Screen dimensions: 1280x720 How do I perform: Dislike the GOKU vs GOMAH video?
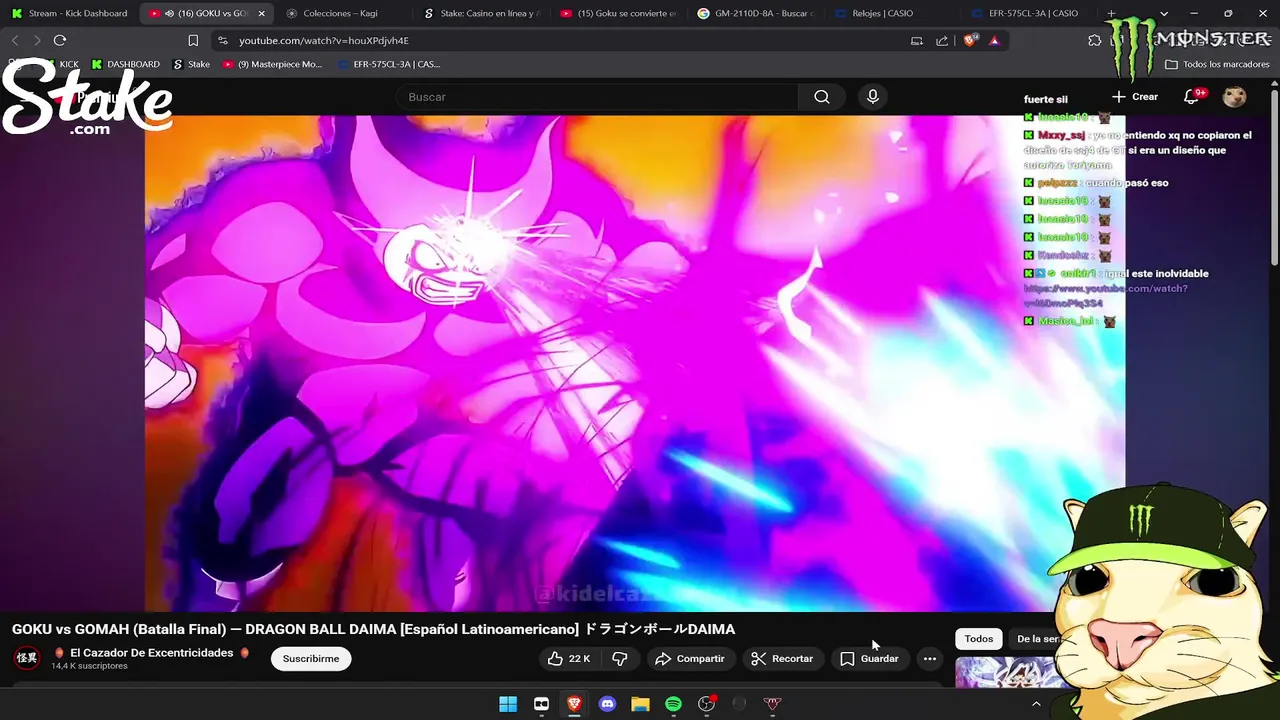coord(620,659)
